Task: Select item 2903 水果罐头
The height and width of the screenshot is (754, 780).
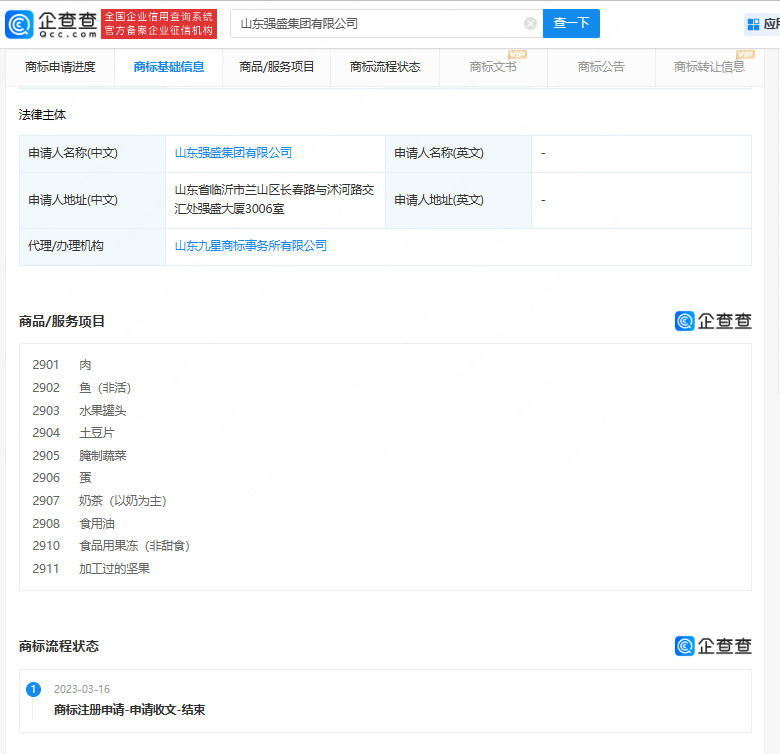Action: pos(79,410)
